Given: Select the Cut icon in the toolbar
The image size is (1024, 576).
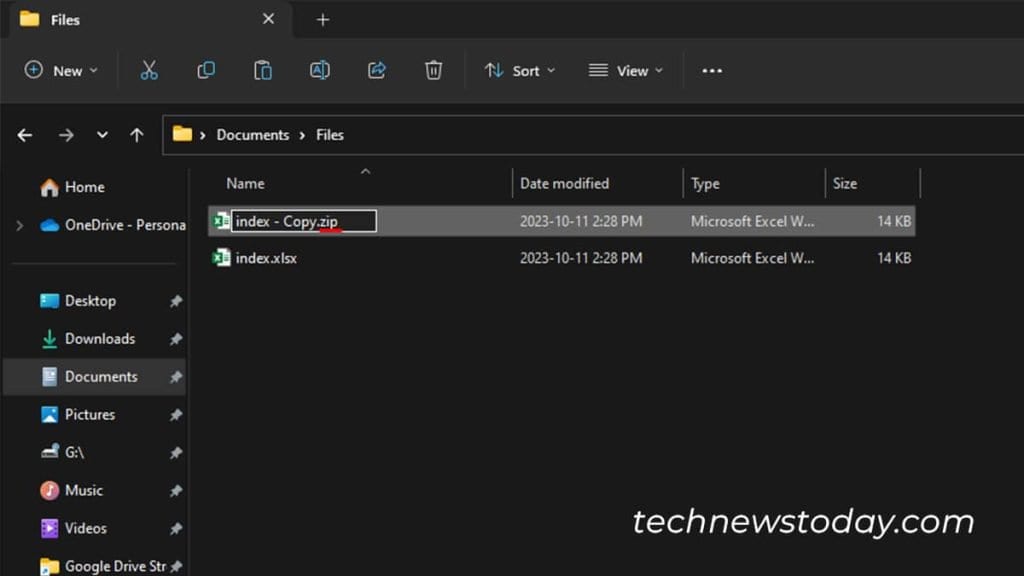Looking at the screenshot, I should click(x=149, y=70).
